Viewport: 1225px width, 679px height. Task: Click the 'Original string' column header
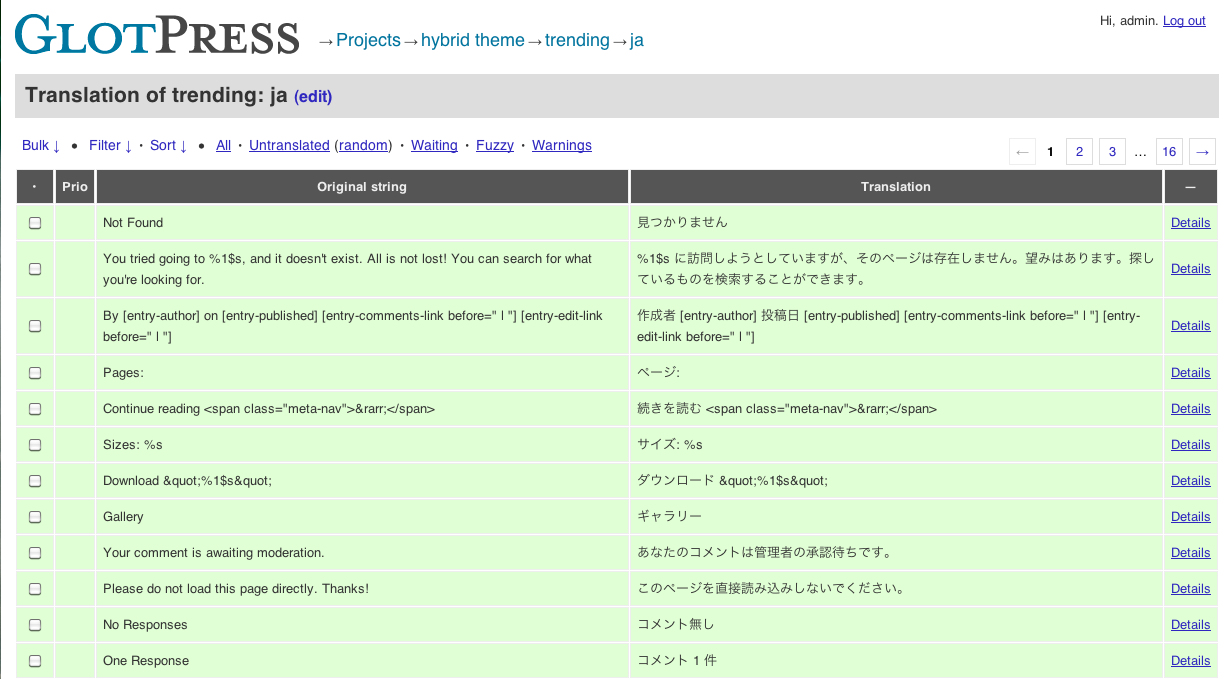click(362, 187)
